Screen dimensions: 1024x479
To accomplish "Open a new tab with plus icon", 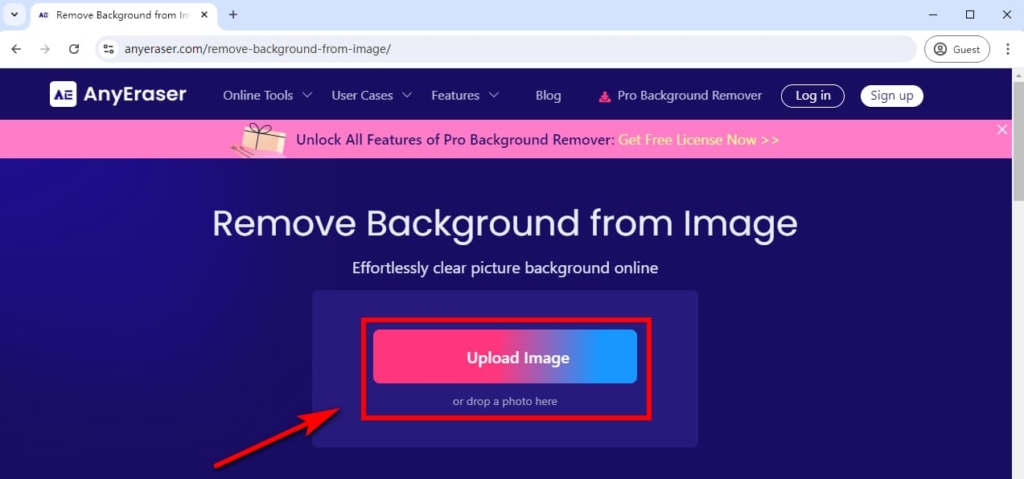I will (233, 15).
